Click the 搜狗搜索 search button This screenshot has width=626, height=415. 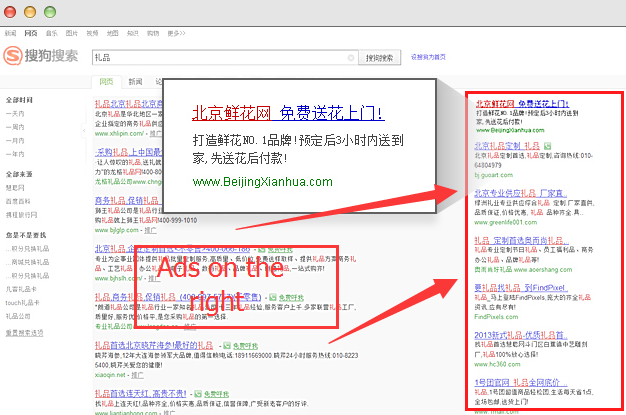(x=382, y=58)
